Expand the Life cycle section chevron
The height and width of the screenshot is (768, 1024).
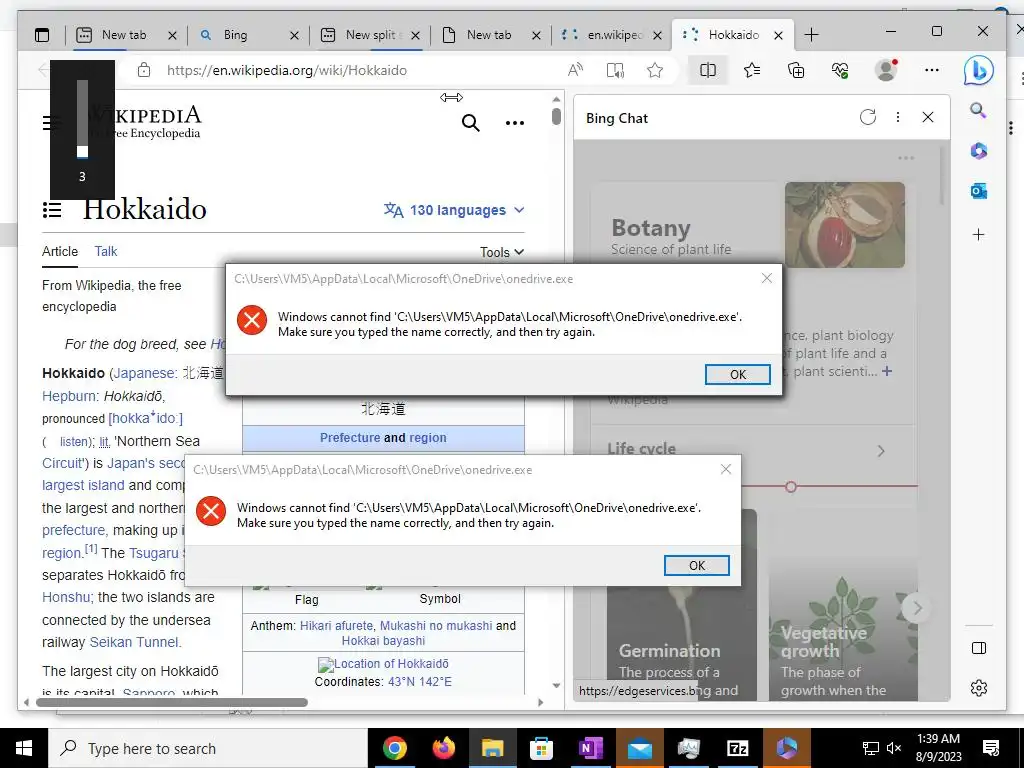point(881,451)
